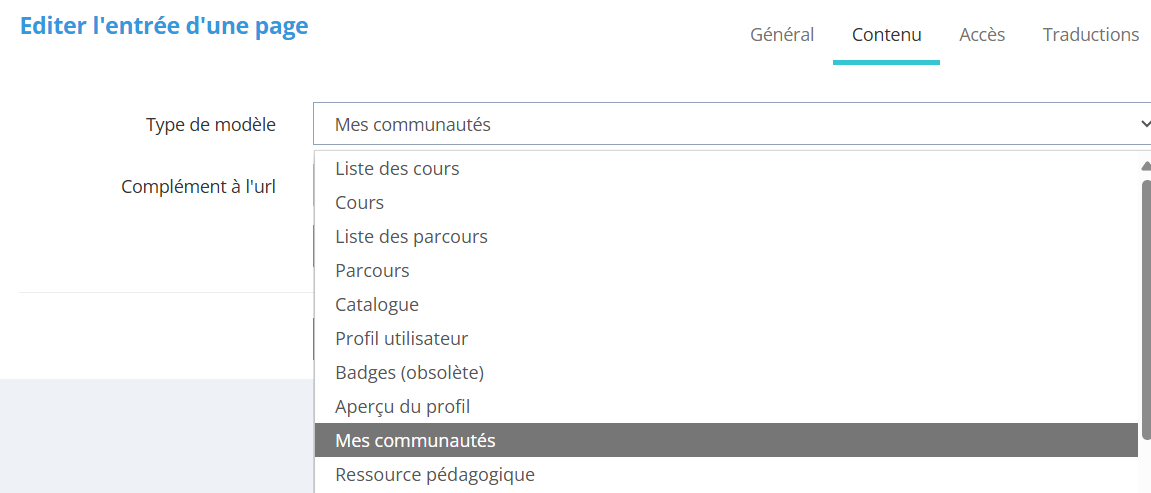
Task: Select 'Catalogue' as model type
Action: pyautogui.click(x=377, y=305)
